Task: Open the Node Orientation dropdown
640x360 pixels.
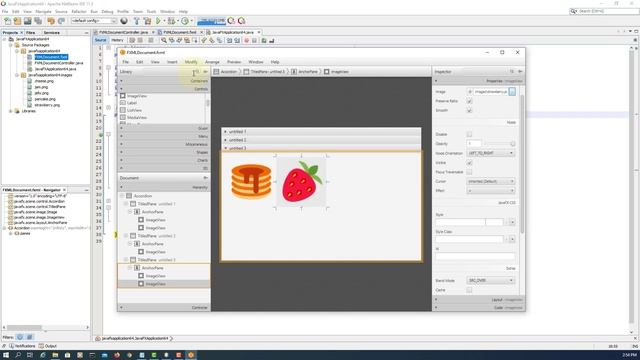Action: coord(491,153)
